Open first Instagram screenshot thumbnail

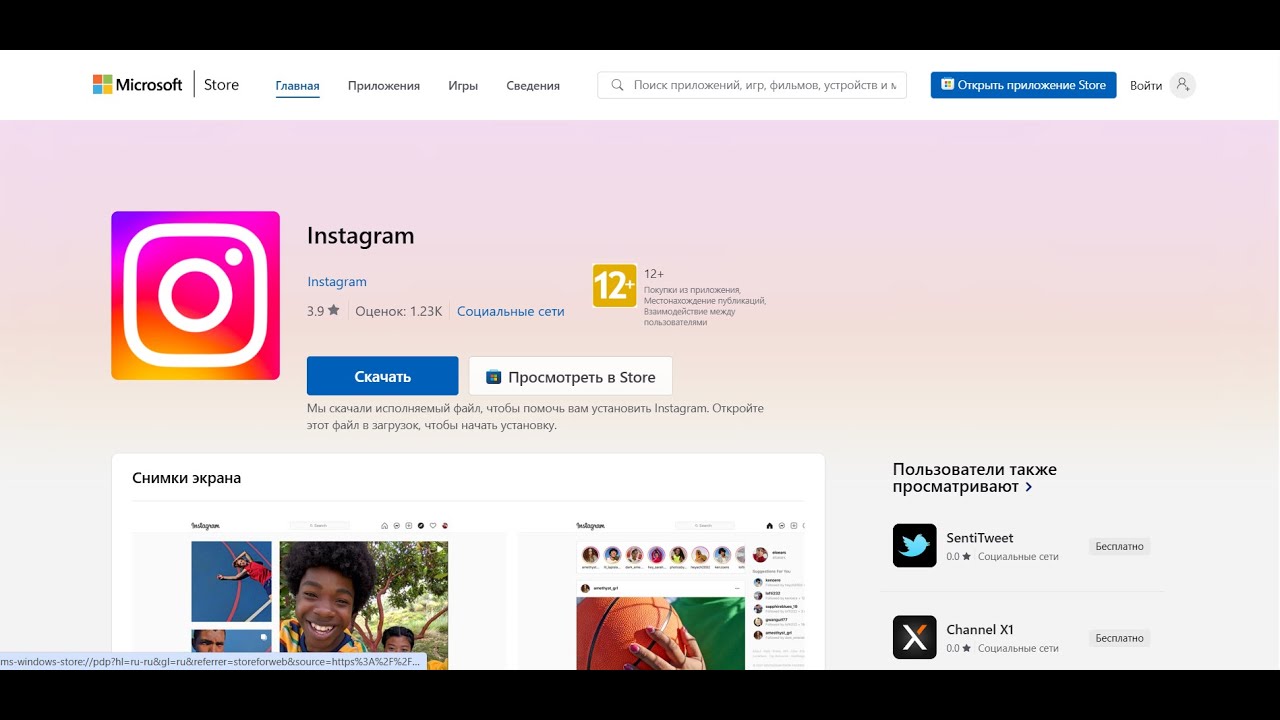(318, 593)
